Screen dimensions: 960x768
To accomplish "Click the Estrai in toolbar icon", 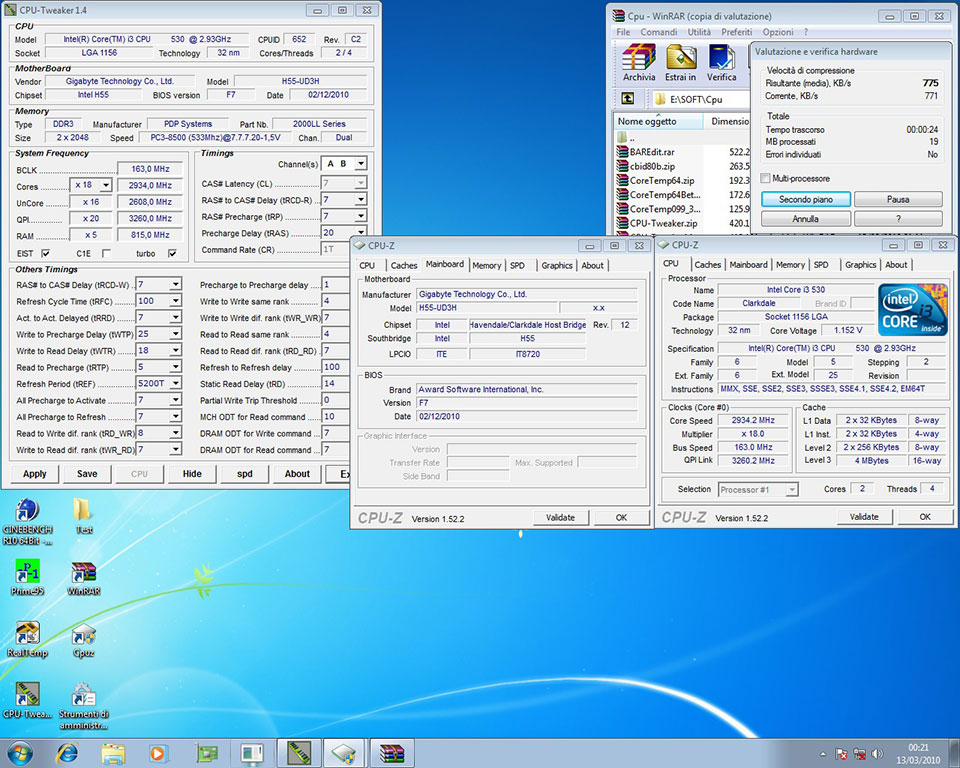I will pos(680,62).
